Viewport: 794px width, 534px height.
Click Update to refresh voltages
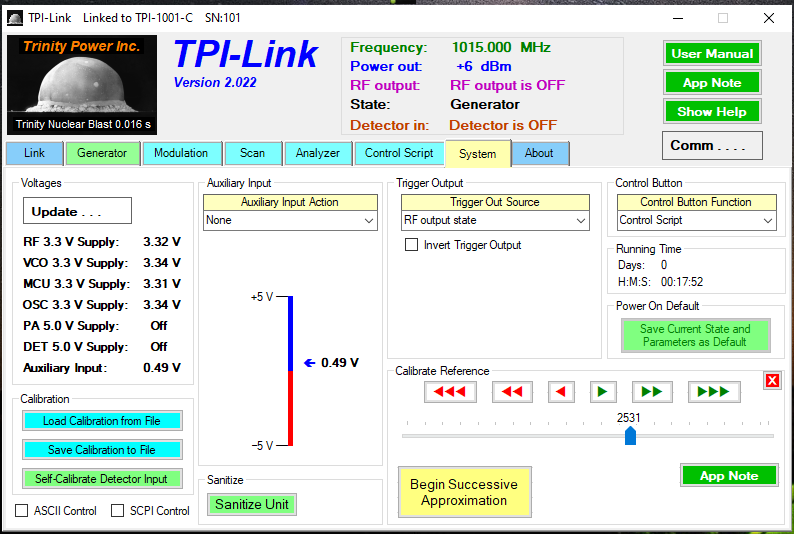77,211
